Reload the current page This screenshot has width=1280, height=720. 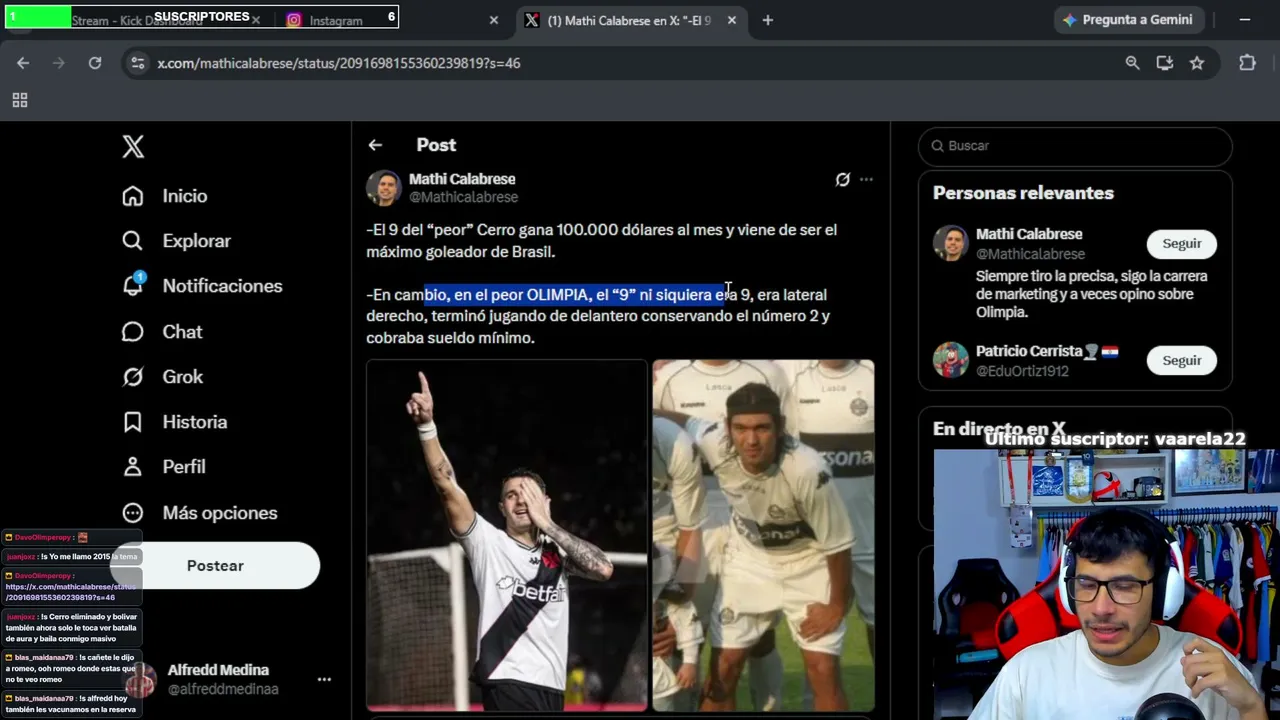[95, 63]
